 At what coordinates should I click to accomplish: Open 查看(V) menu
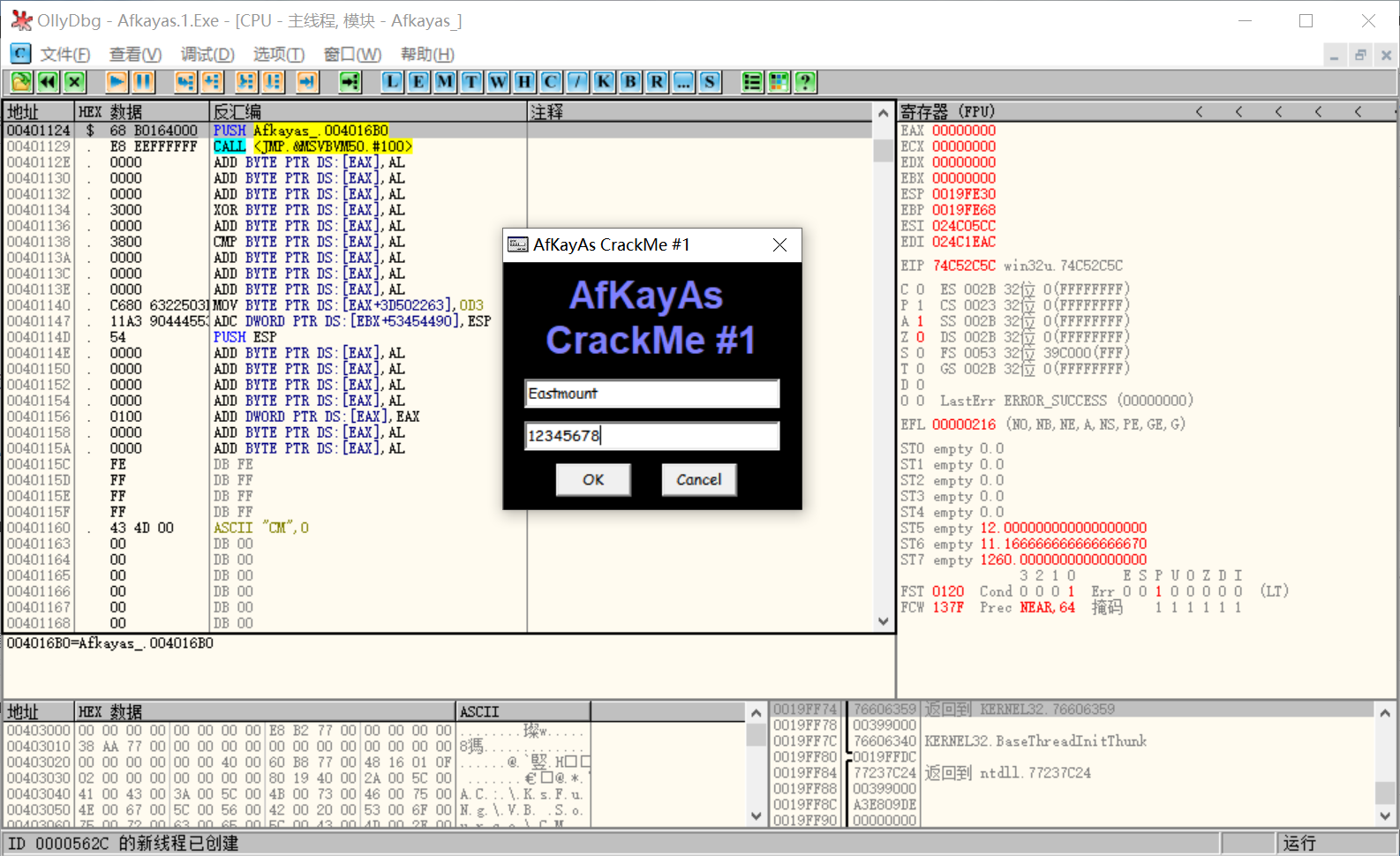pyautogui.click(x=135, y=55)
